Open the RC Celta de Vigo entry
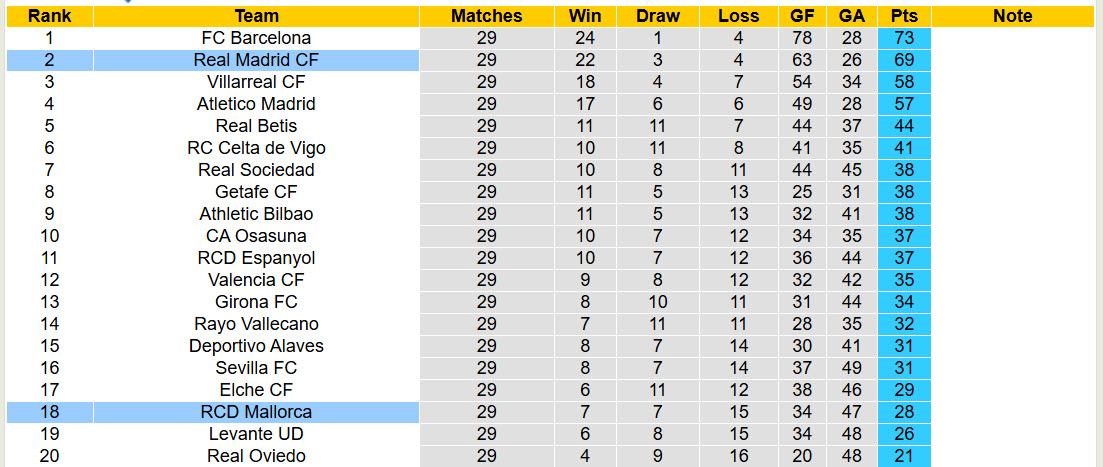Screen dimensions: 1103x467 256,148
